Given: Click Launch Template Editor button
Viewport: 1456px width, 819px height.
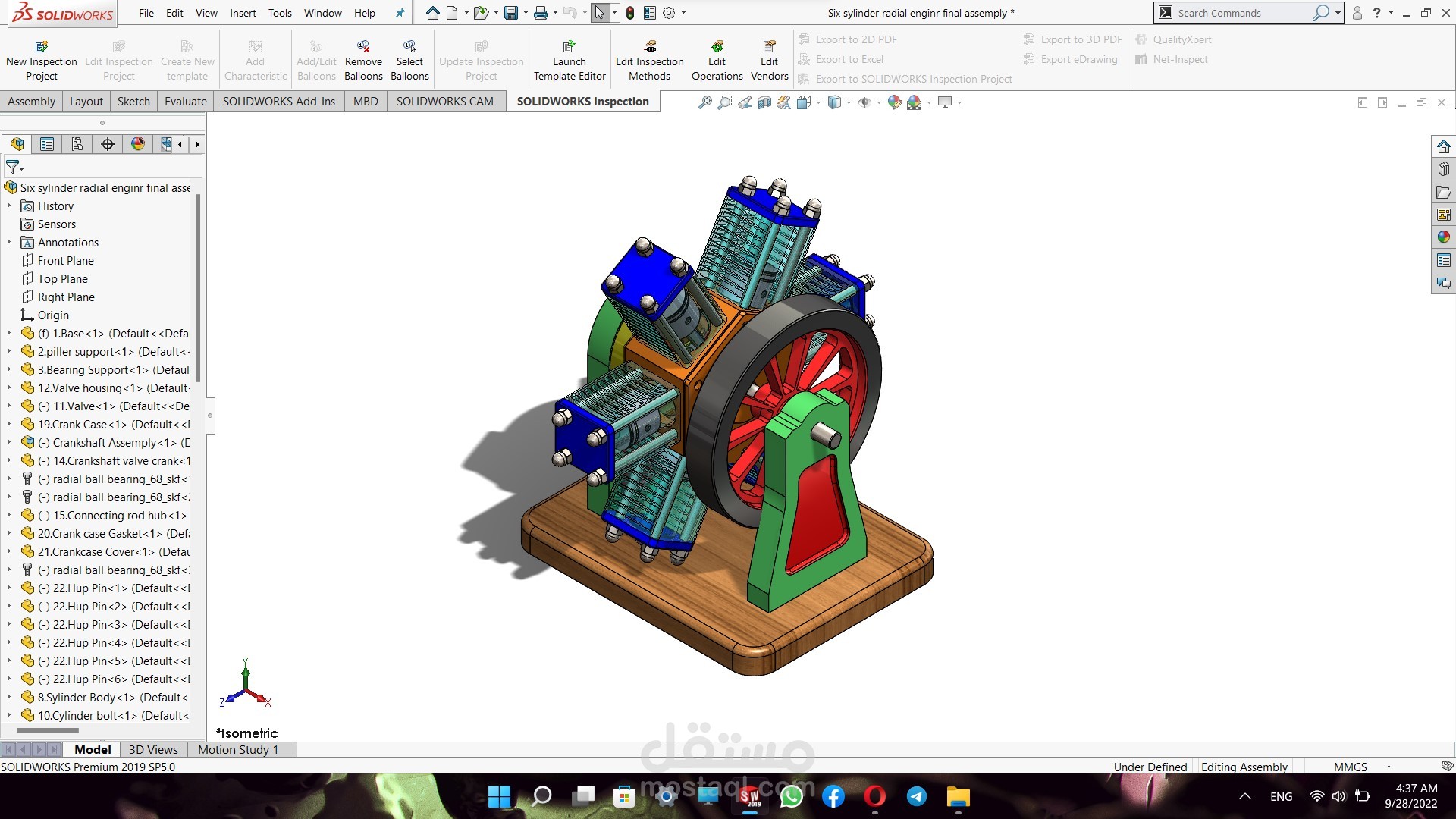Looking at the screenshot, I should pos(569,60).
